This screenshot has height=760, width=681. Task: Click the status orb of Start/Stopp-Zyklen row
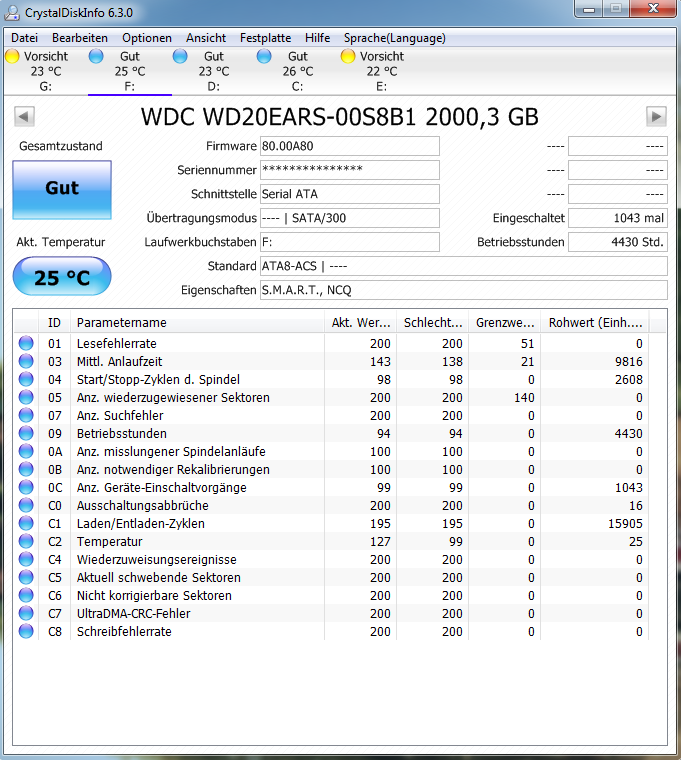[x=26, y=379]
